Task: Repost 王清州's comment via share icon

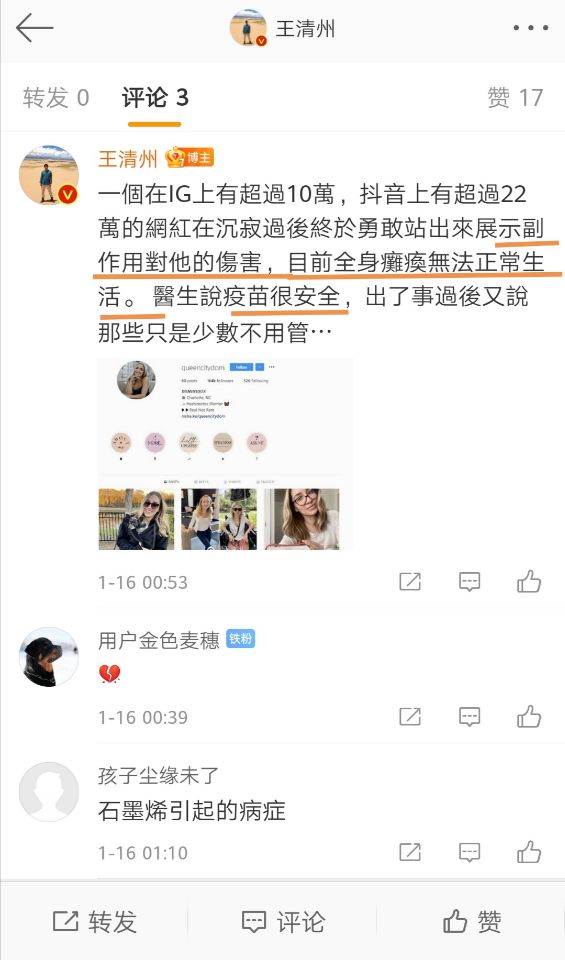Action: point(410,582)
